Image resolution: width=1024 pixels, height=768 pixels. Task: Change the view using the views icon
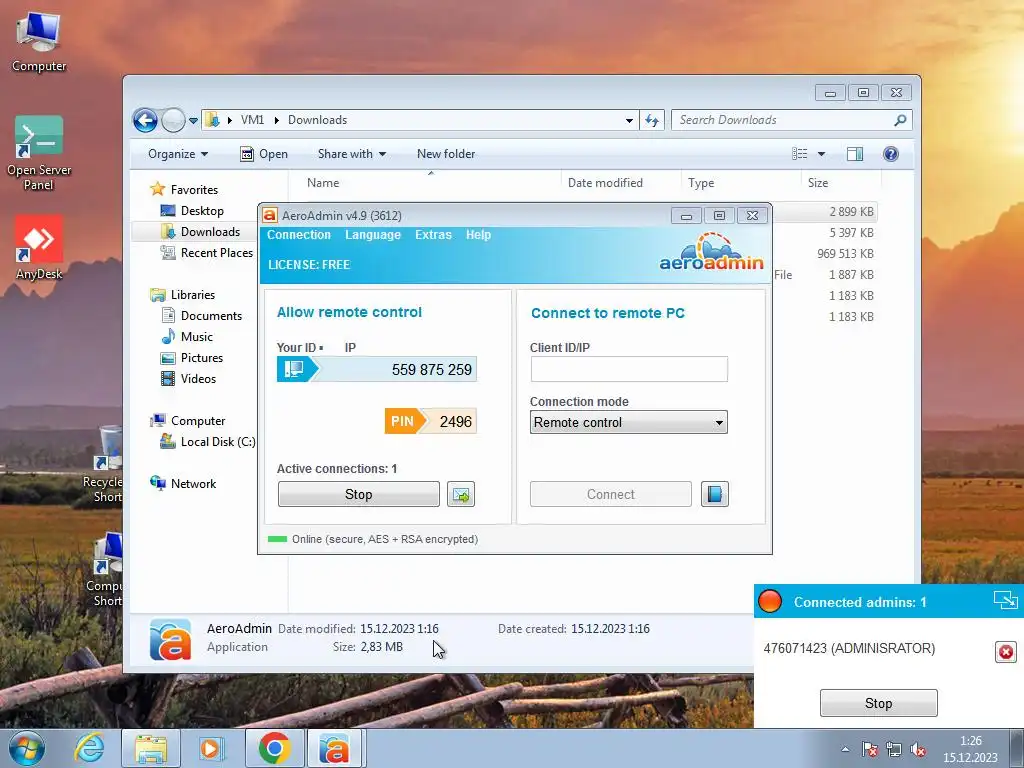[x=799, y=154]
